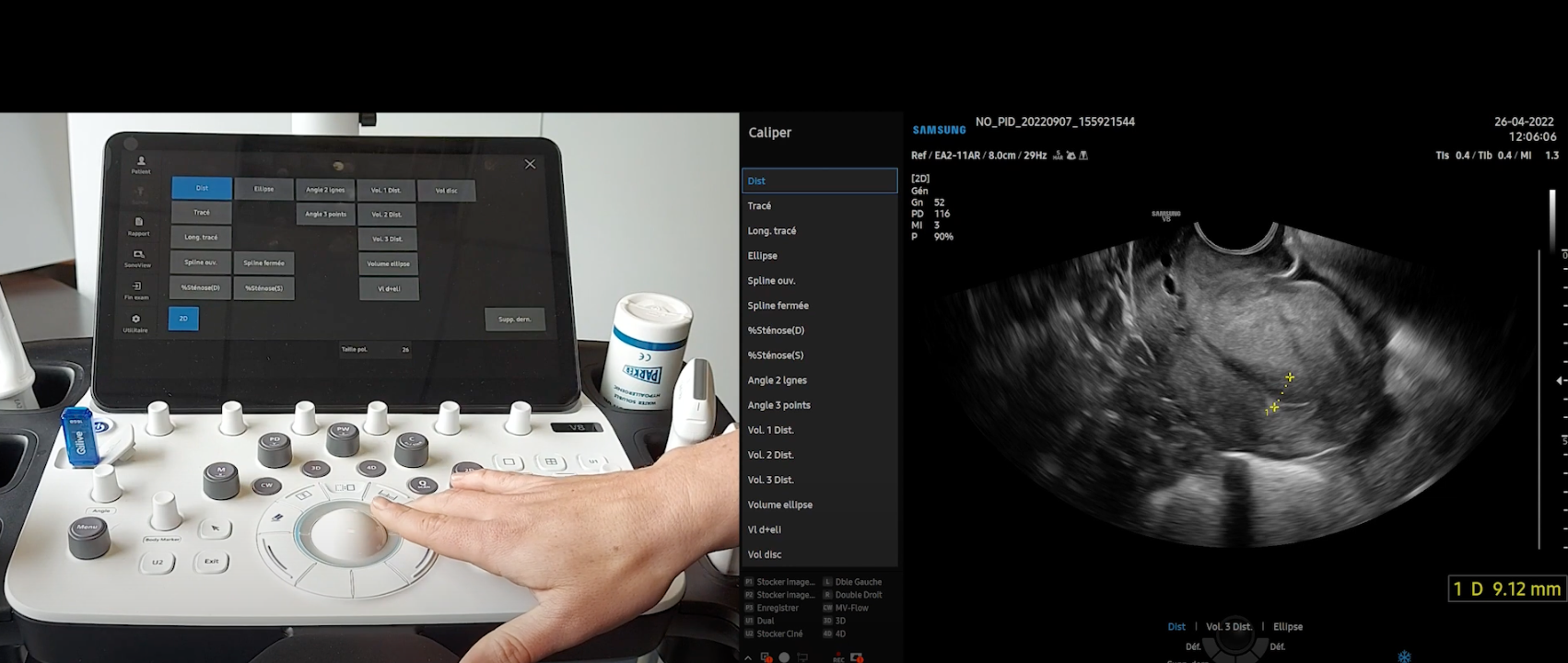Image resolution: width=1568 pixels, height=663 pixels.
Task: Select %Sténose(D) in the Caliper menu
Action: tap(820, 330)
